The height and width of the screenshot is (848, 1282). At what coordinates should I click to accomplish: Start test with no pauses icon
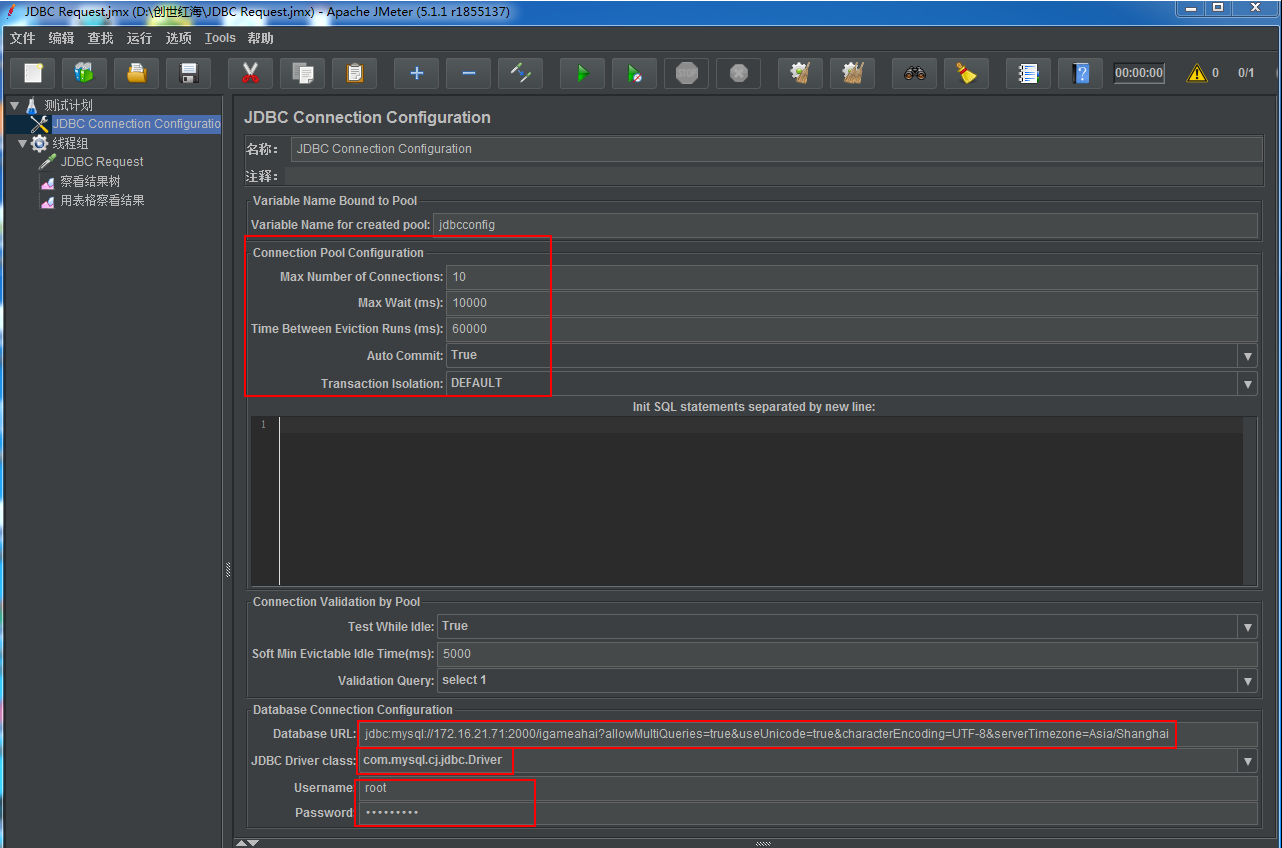coord(635,73)
